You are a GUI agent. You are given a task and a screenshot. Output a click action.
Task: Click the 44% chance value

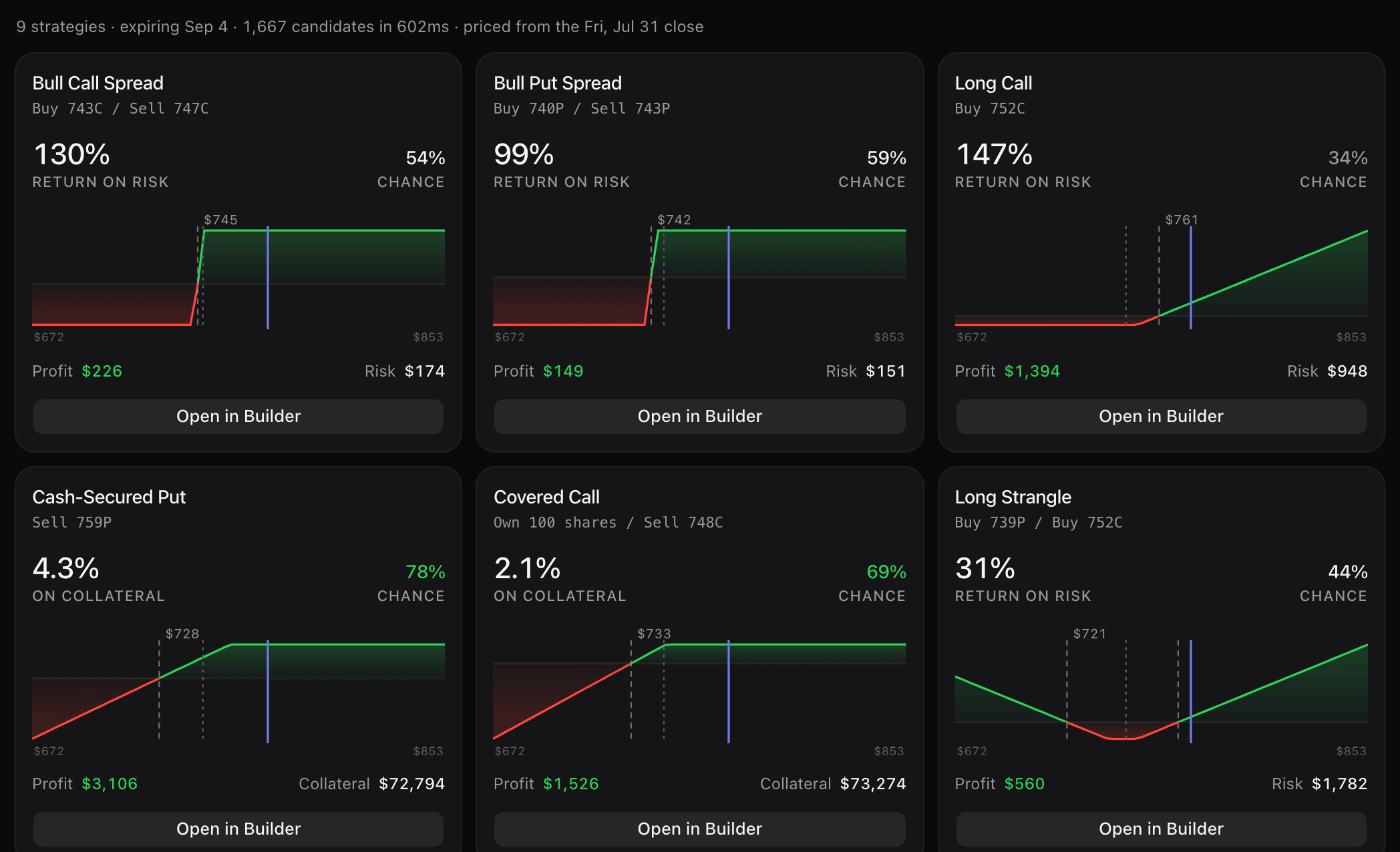point(1348,572)
